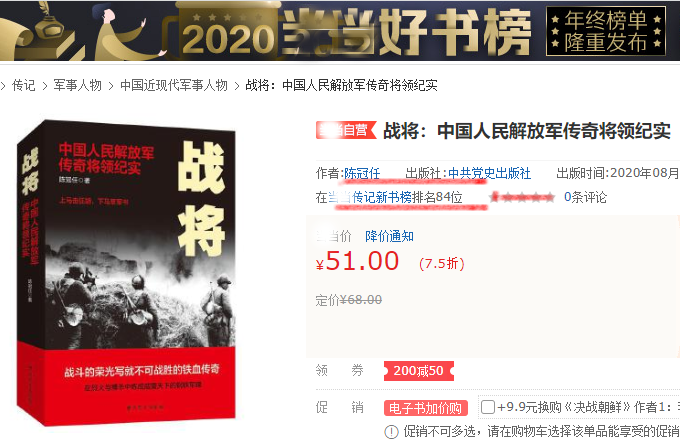The width and height of the screenshot is (680, 439).
Task: Click the five-star rating icons
Action: pyautogui.click(x=522, y=197)
